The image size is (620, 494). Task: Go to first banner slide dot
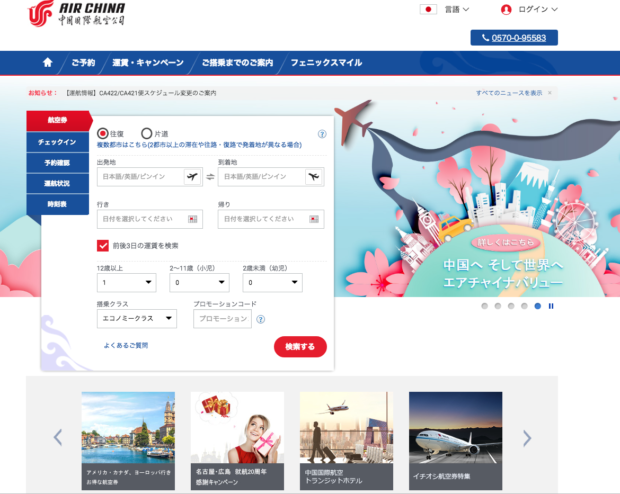click(484, 306)
